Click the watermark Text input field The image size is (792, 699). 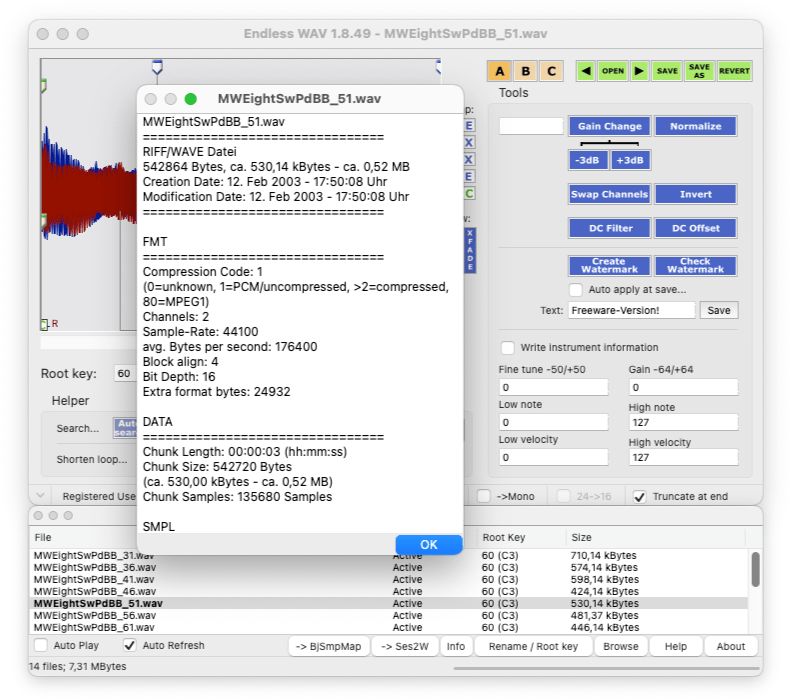pyautogui.click(x=632, y=311)
